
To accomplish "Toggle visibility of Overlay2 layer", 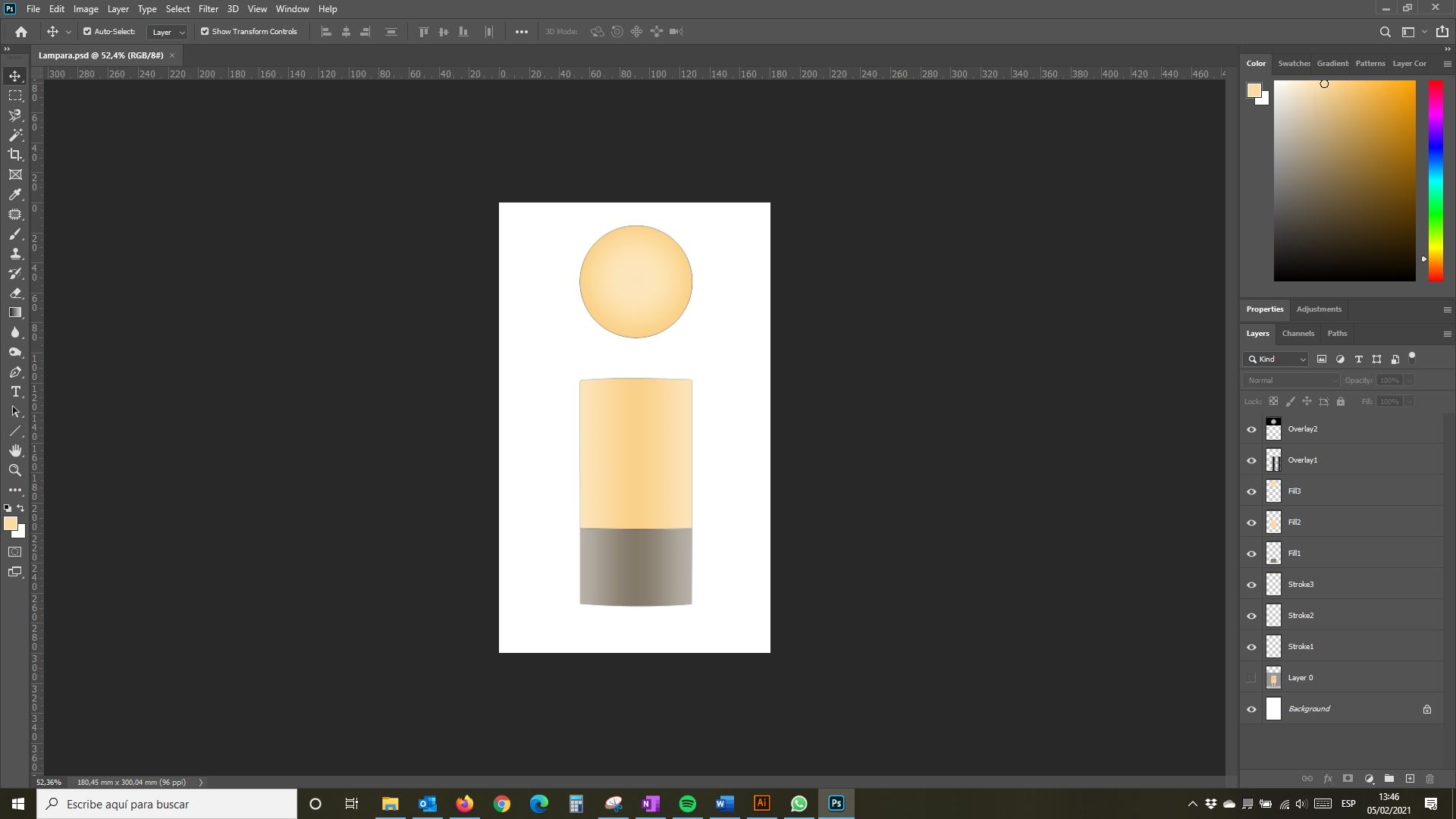I will pyautogui.click(x=1252, y=428).
